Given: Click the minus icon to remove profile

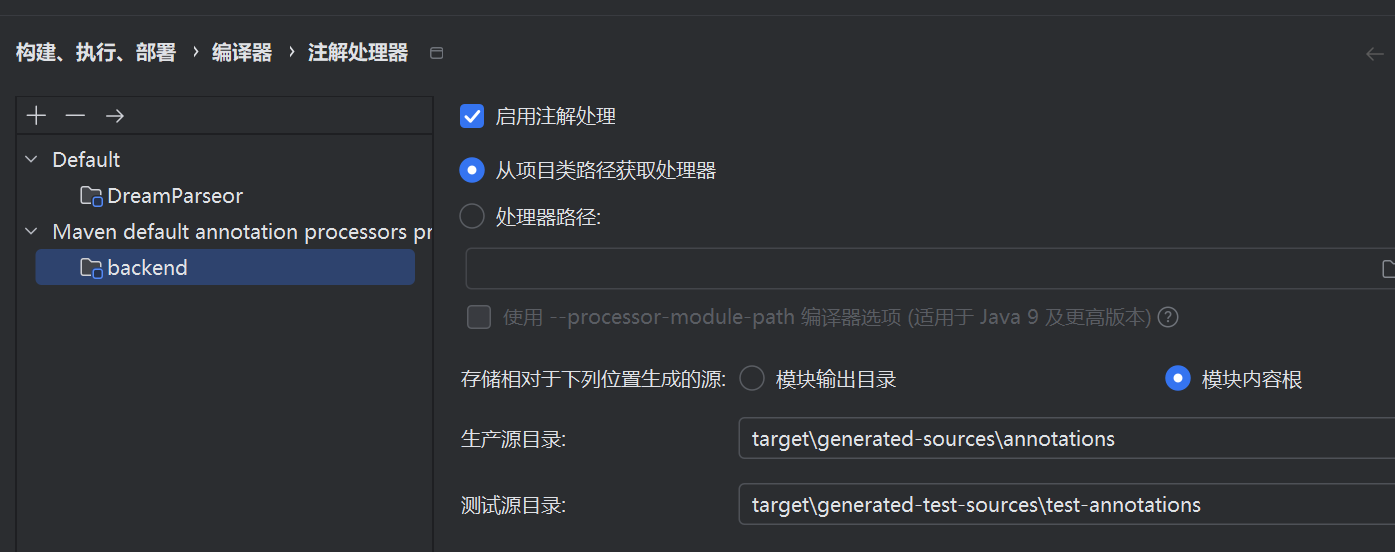Looking at the screenshot, I should click(x=75, y=116).
